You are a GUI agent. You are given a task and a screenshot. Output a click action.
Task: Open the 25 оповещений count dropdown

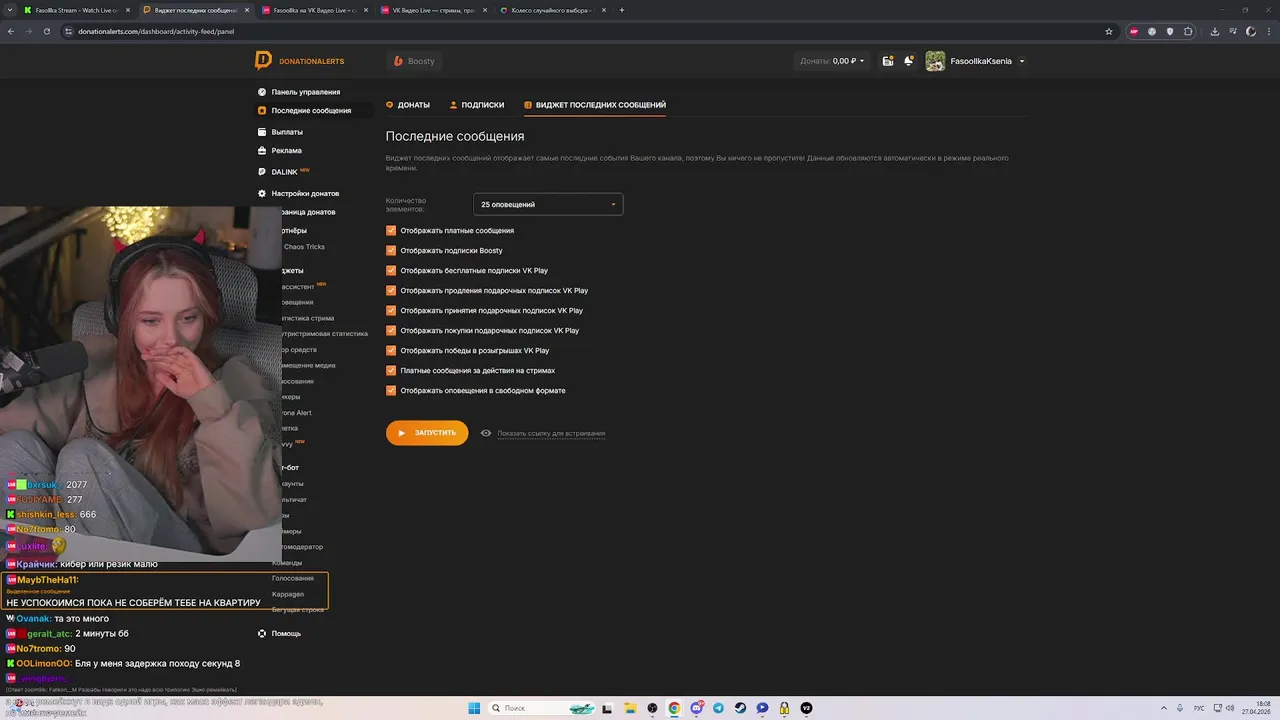548,204
